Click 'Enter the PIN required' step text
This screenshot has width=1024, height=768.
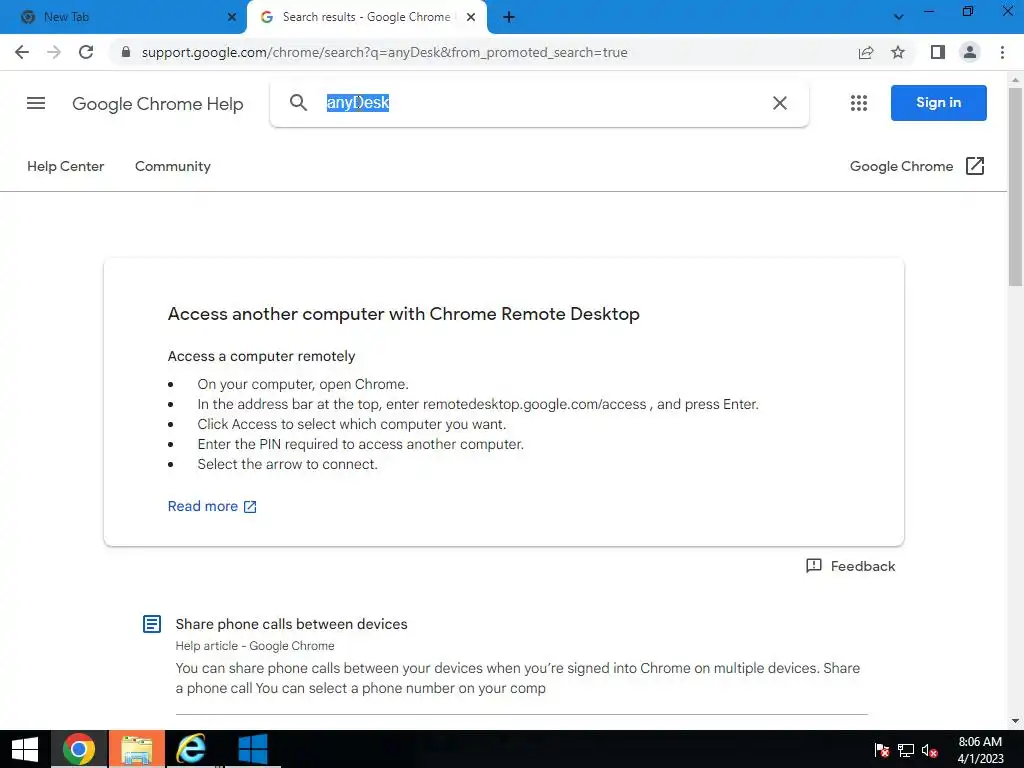point(360,445)
